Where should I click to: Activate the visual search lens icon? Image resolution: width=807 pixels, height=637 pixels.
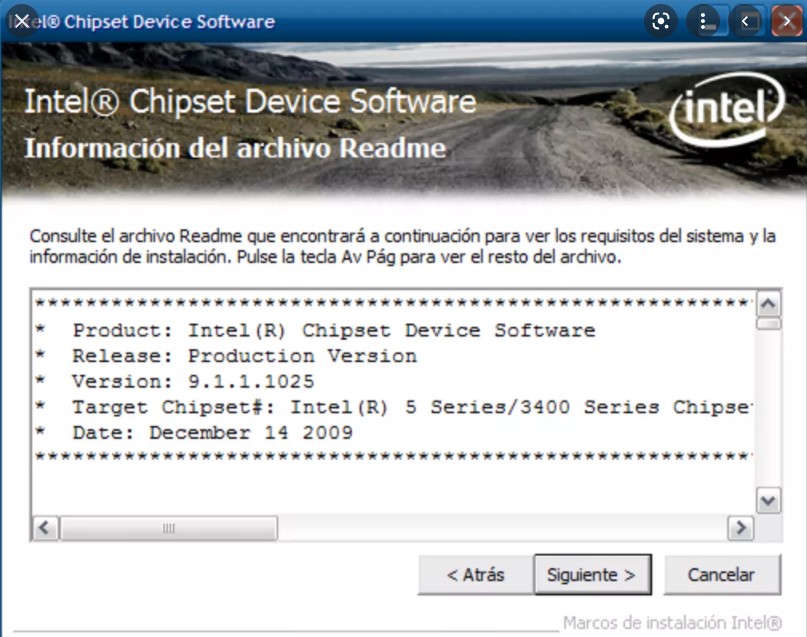click(x=661, y=21)
